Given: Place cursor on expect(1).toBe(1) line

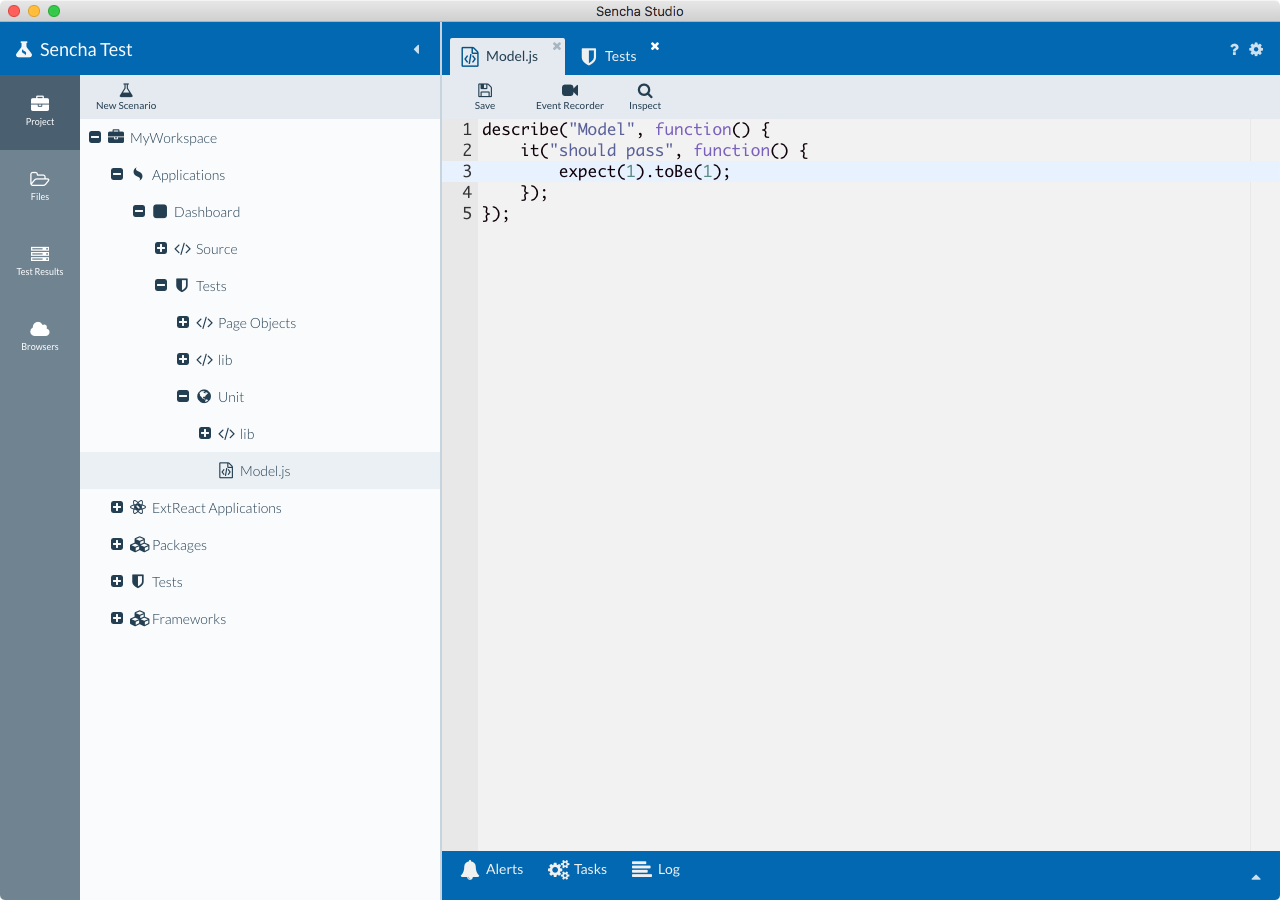Looking at the screenshot, I should pos(645,171).
